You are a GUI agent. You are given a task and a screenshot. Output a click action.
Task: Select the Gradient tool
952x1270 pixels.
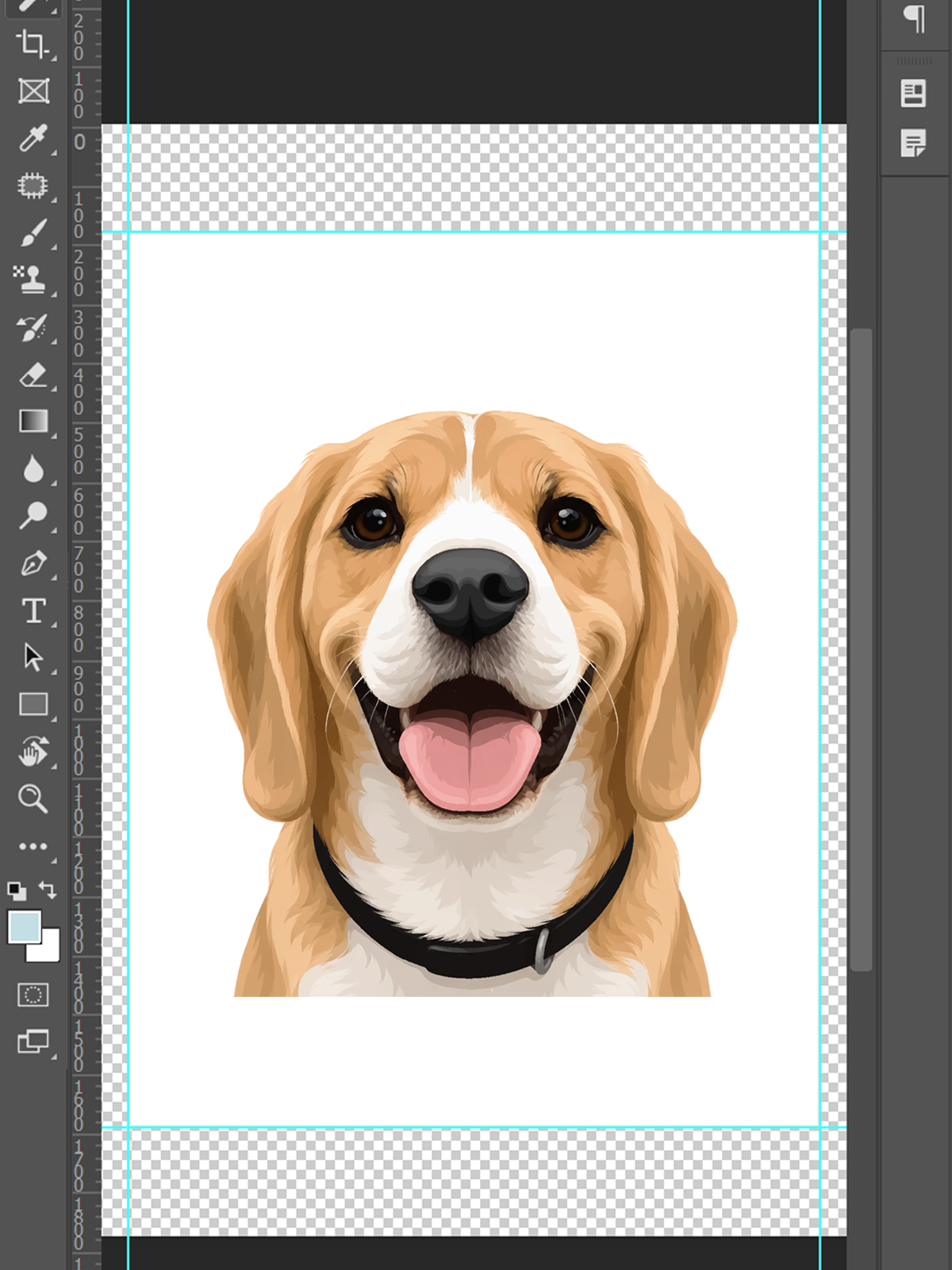33,421
